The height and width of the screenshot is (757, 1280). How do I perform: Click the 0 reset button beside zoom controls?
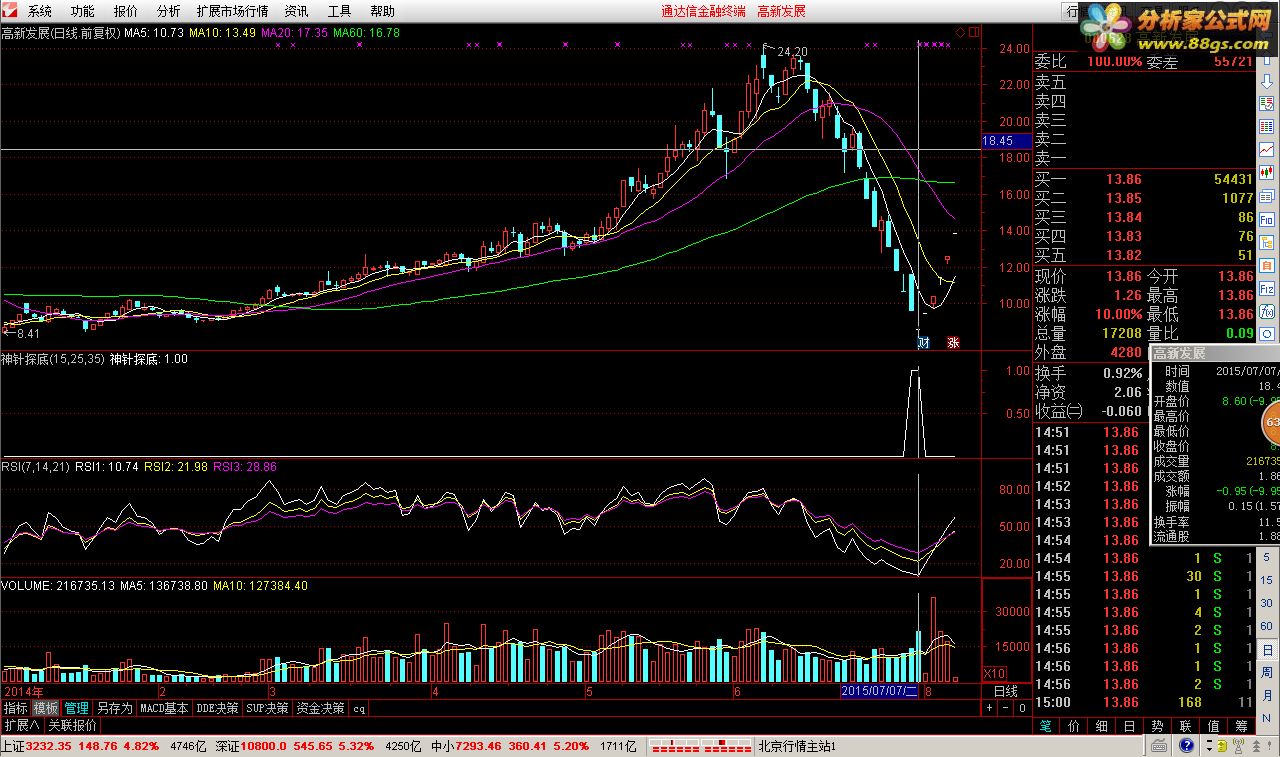pyautogui.click(x=1022, y=708)
